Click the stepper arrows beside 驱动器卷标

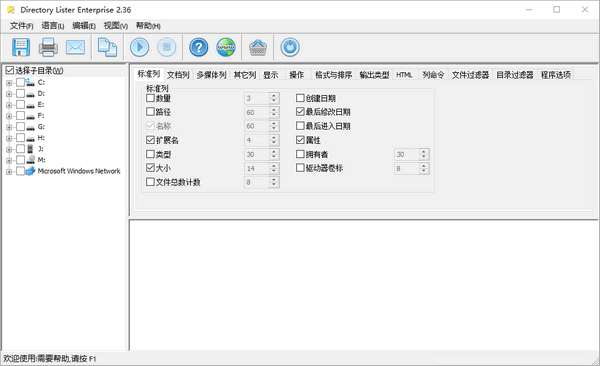(424, 168)
